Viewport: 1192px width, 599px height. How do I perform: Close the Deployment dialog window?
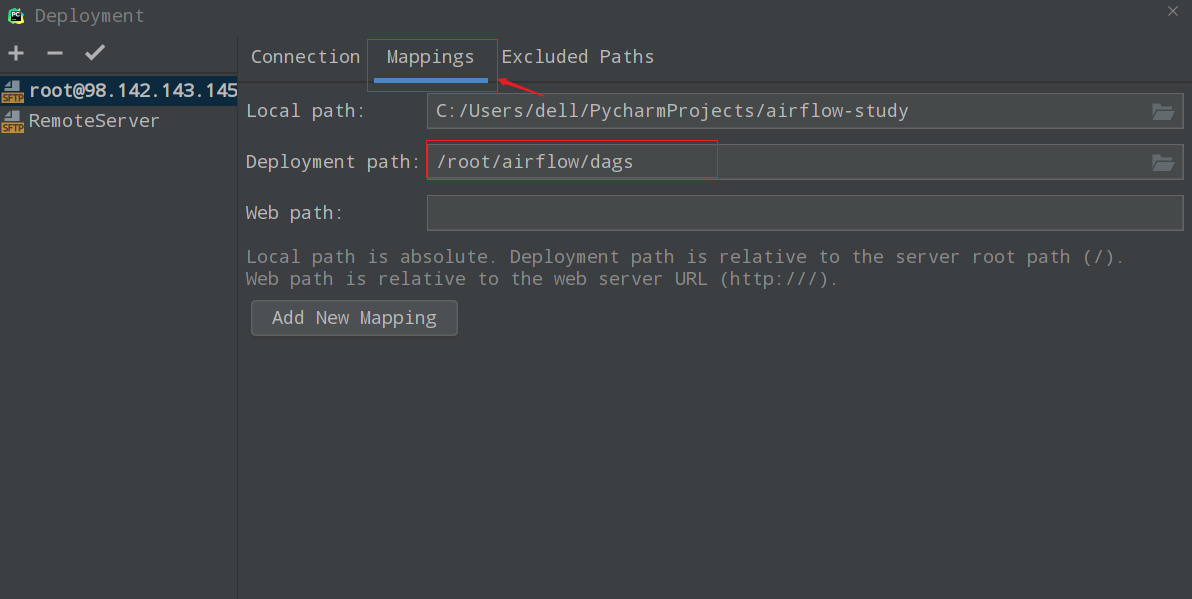tap(1173, 11)
